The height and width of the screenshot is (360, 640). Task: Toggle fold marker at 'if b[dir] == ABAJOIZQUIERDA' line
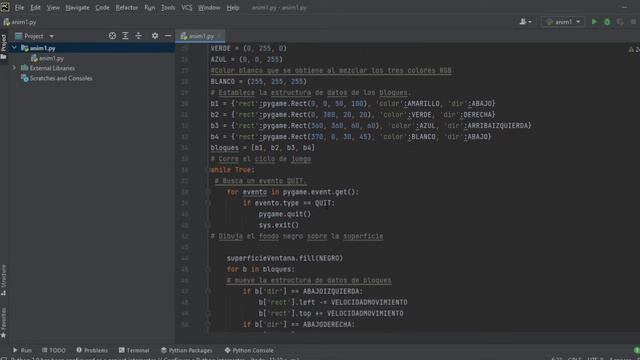click(208, 291)
